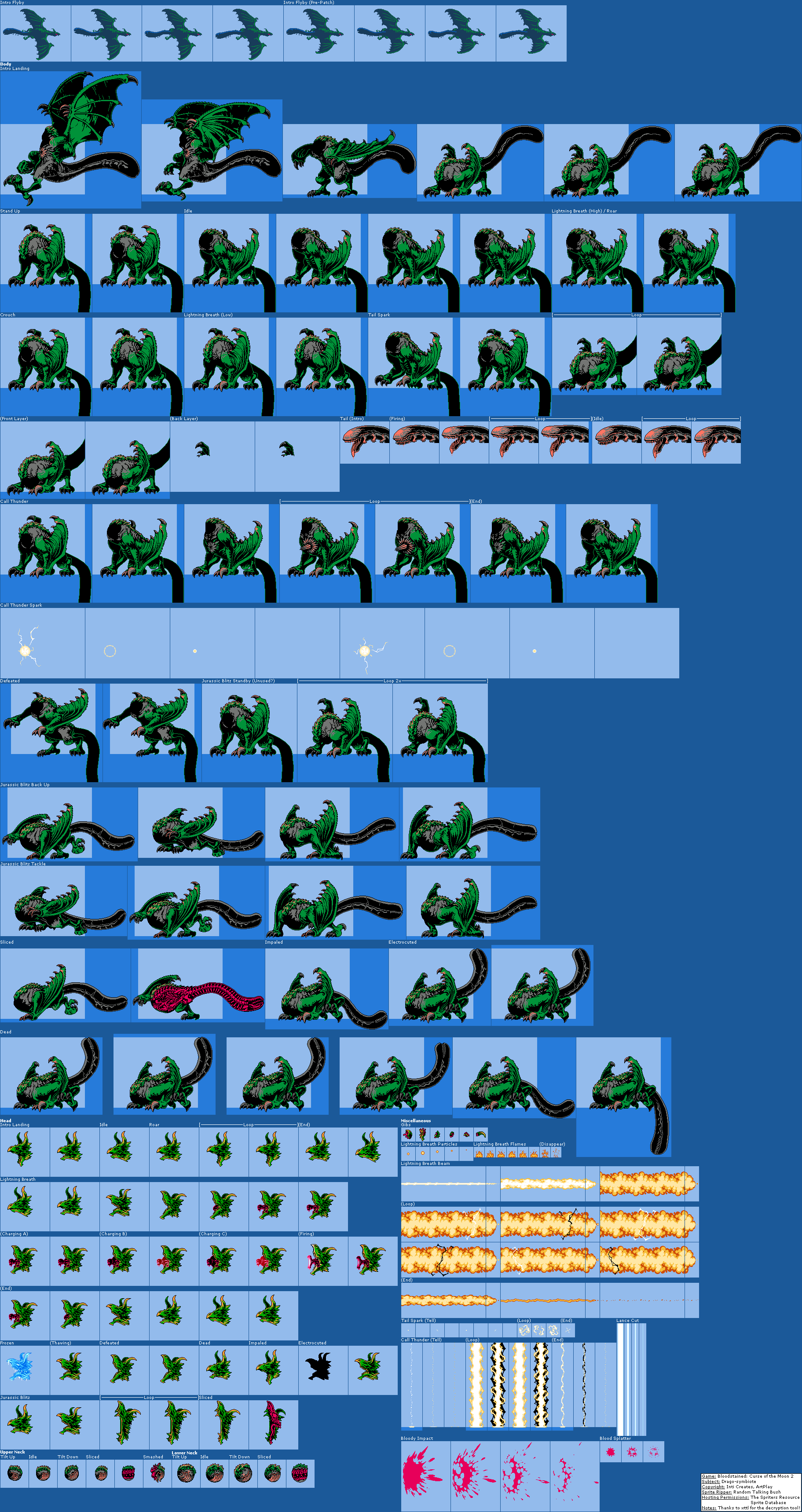Select the 'Frozen' label
The height and width of the screenshot is (1512, 802).
point(7,1343)
